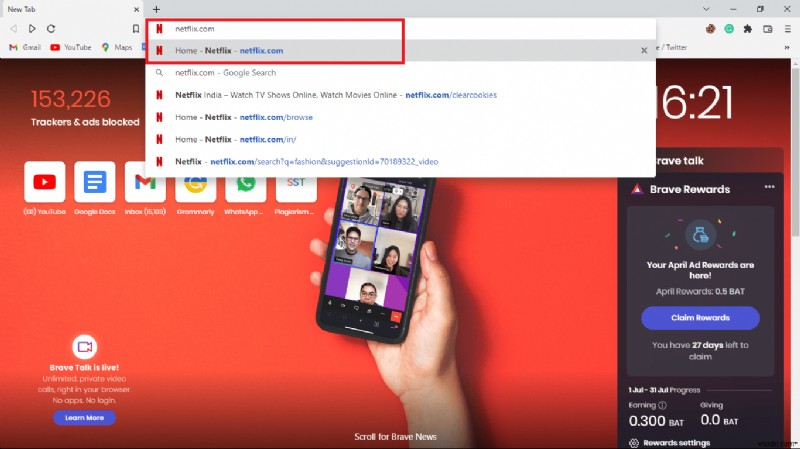Remove the highlighted Netflix suggestion
Viewport: 800px width, 449px height.
point(644,51)
